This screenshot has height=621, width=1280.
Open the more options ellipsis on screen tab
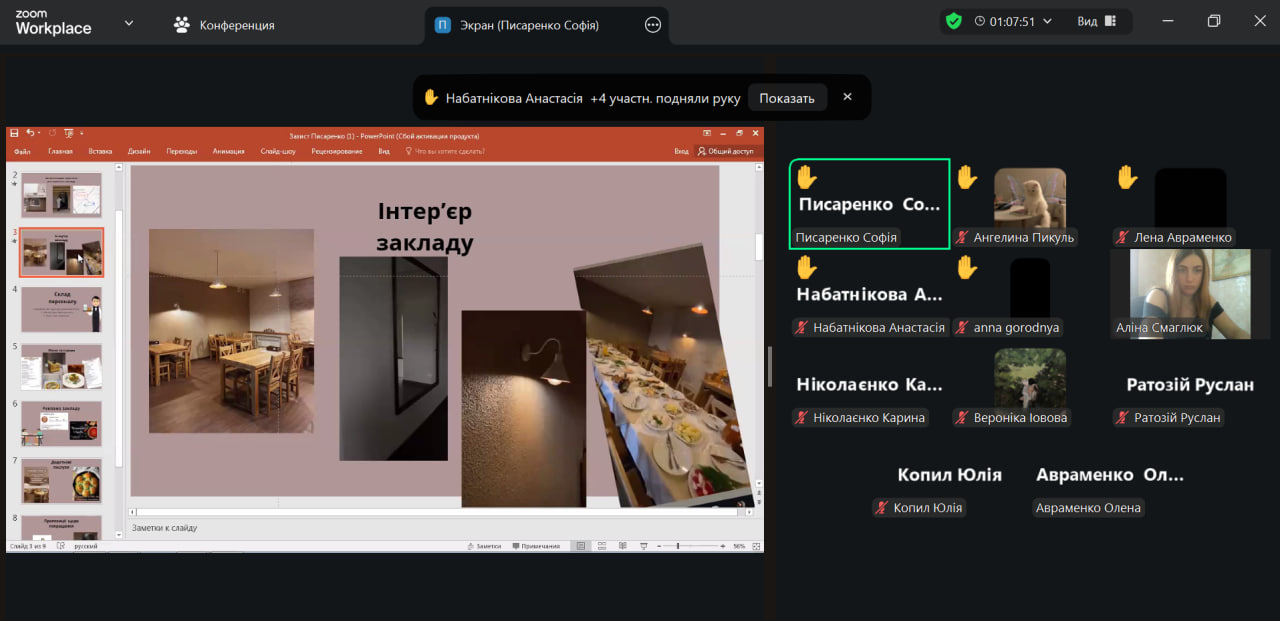click(x=653, y=25)
